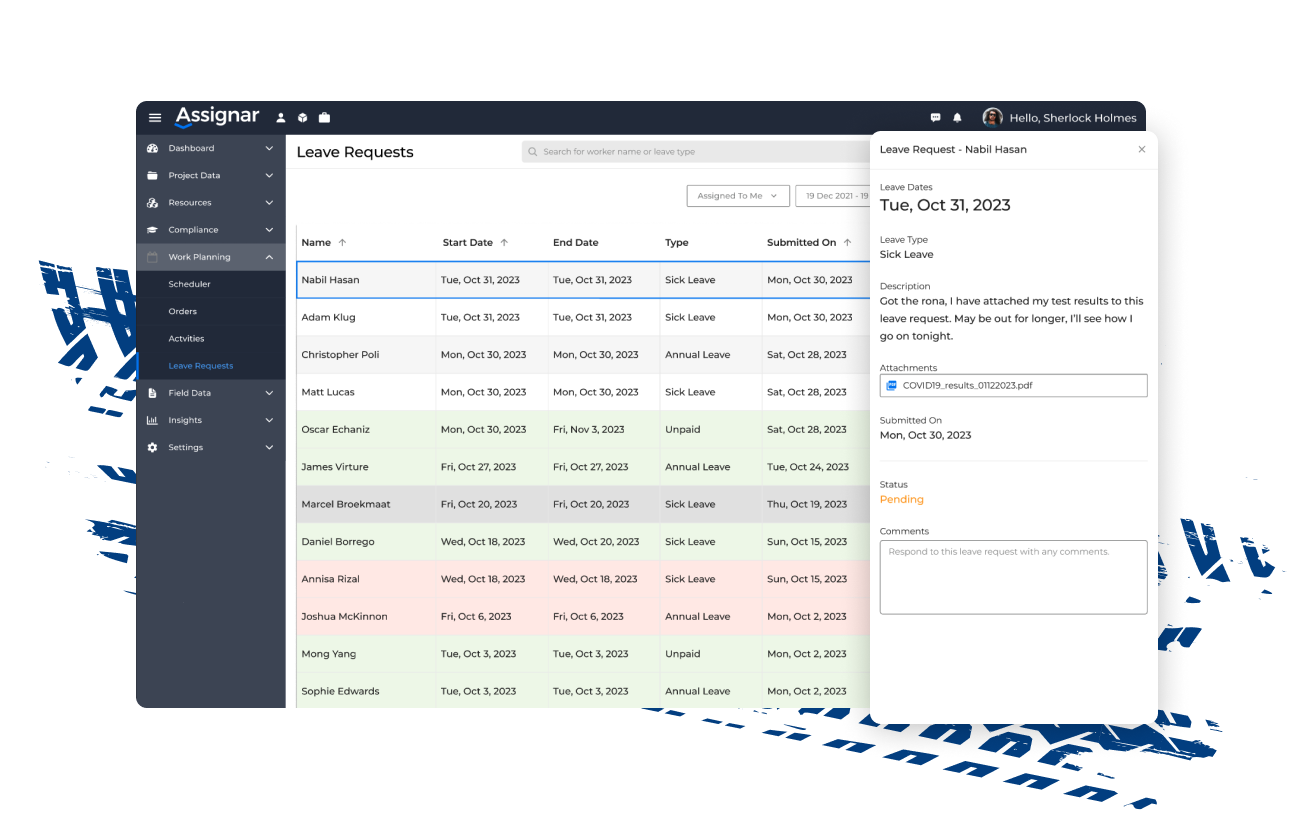Open the COVID19_results PDF attachment
The image size is (1294, 824).
tap(1013, 384)
